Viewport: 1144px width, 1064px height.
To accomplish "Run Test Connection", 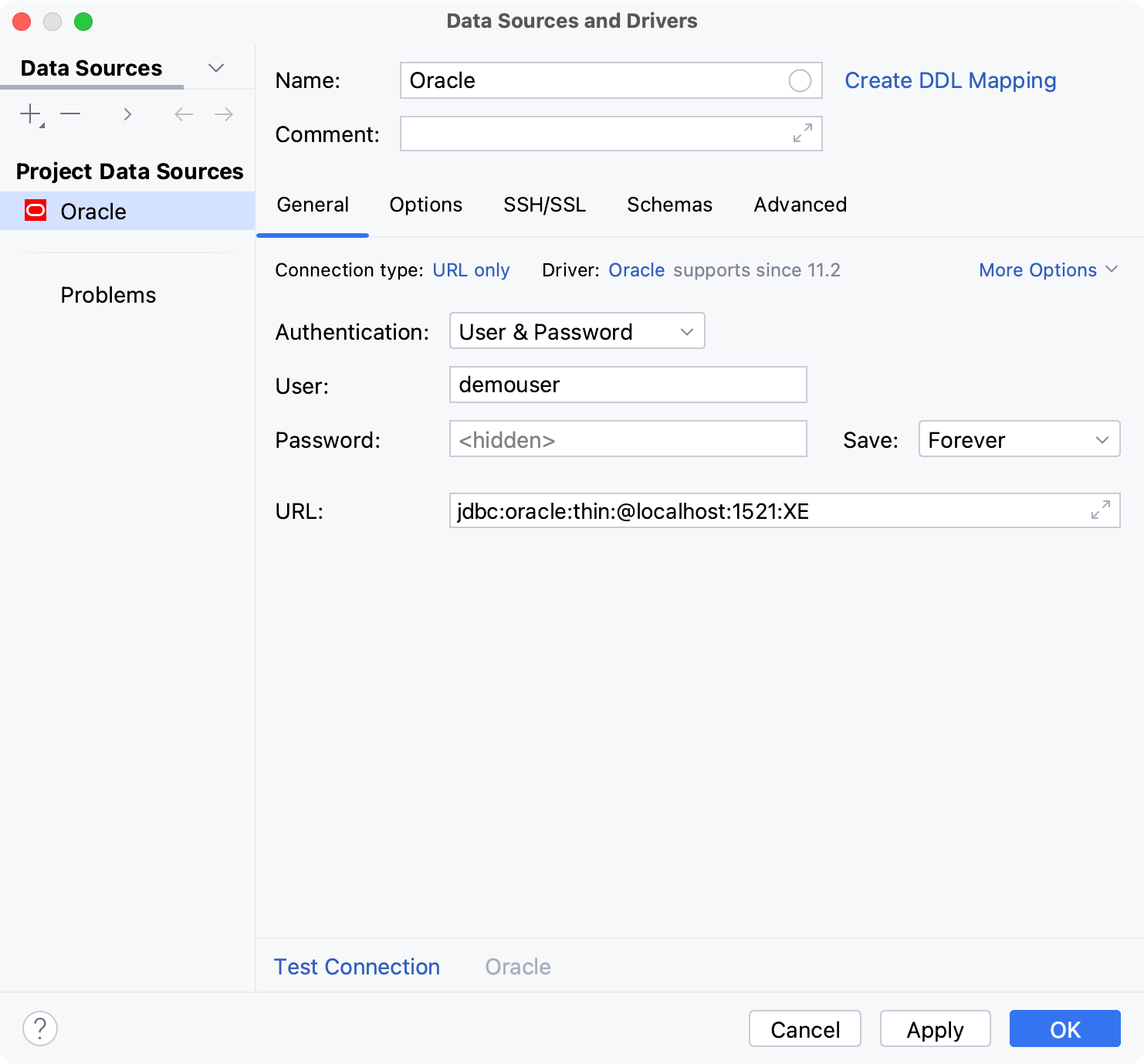I will point(357,966).
